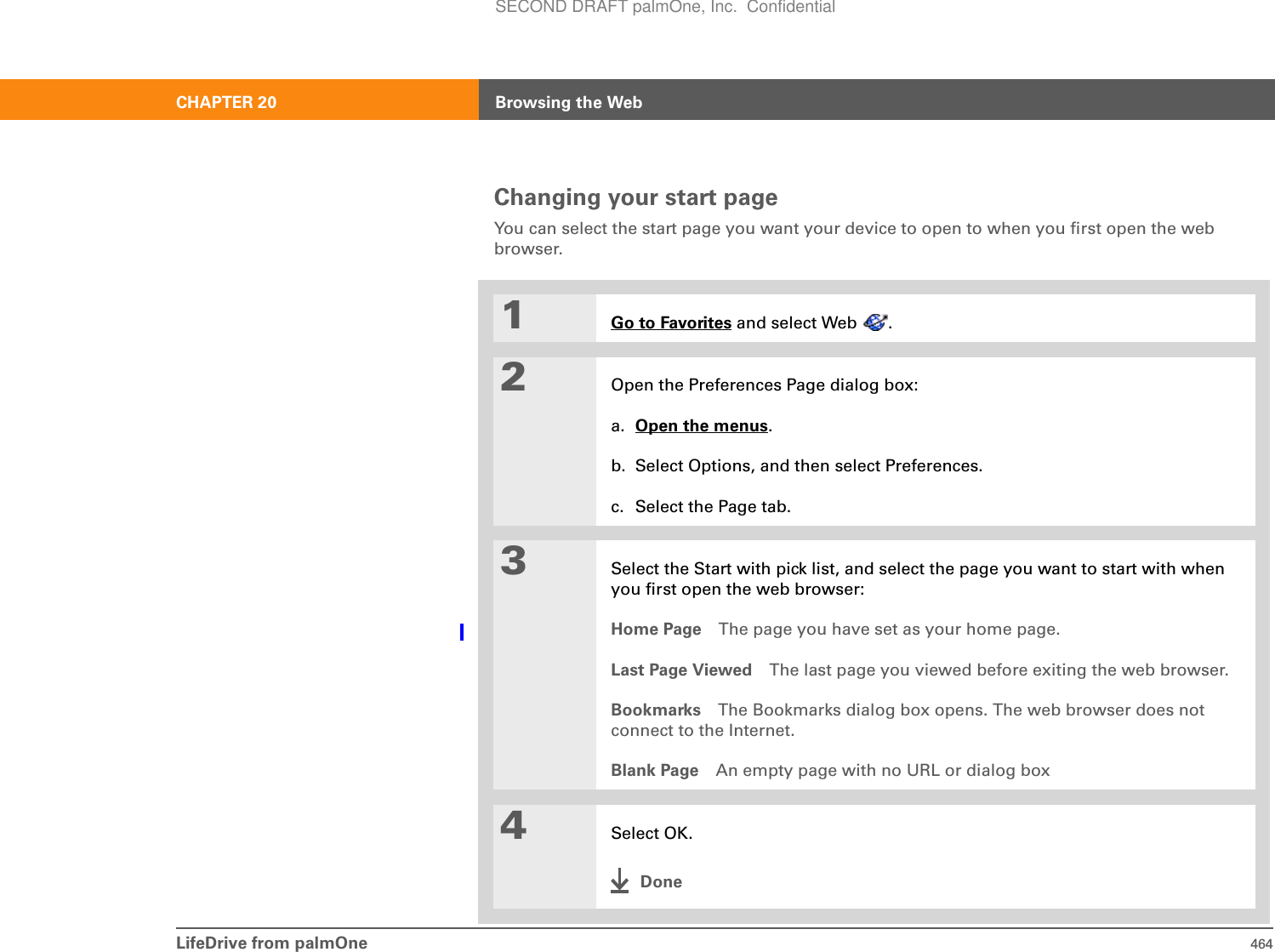Image resolution: width=1275 pixels, height=952 pixels.
Task: Click the 'Browsing the Web' header title
Action: click(x=568, y=102)
